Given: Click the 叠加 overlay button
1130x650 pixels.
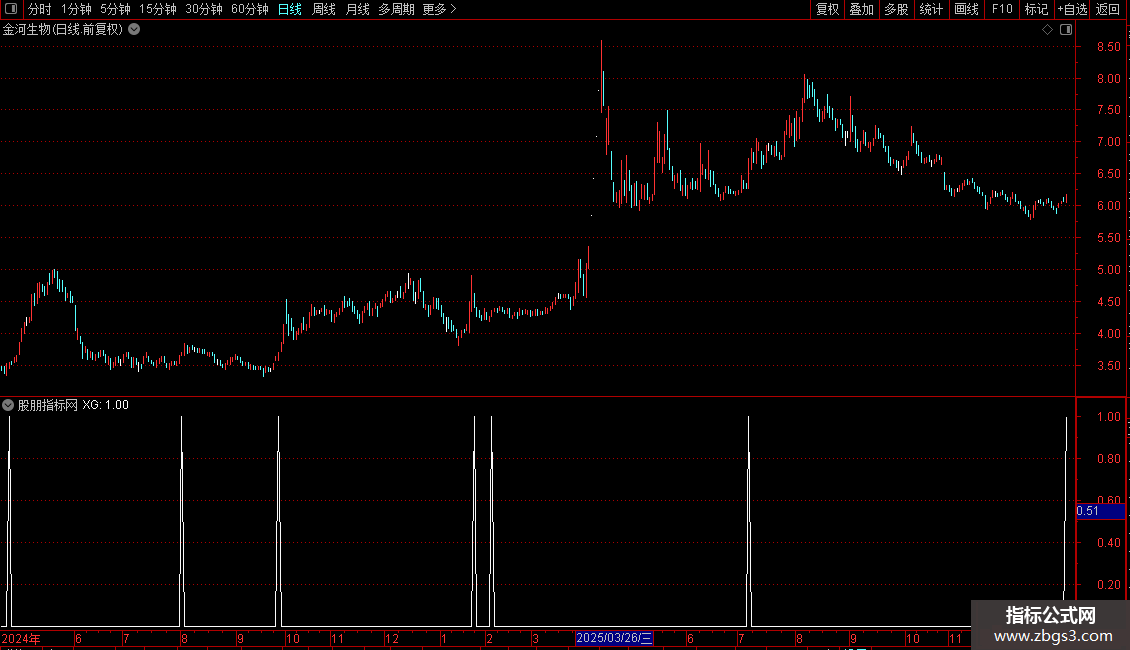Looking at the screenshot, I should 861,9.
